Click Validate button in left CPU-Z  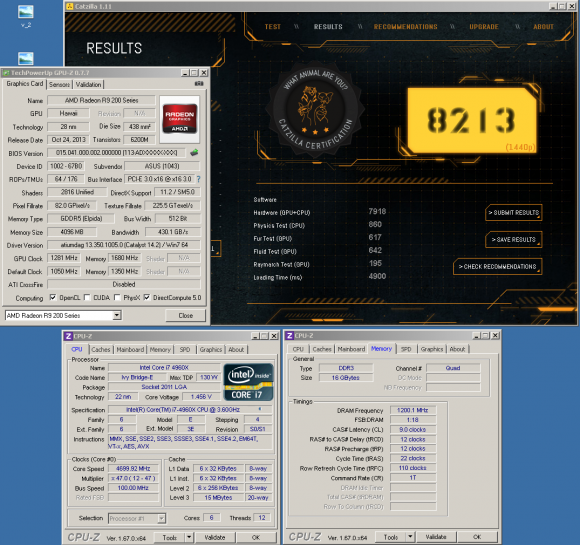point(215,537)
